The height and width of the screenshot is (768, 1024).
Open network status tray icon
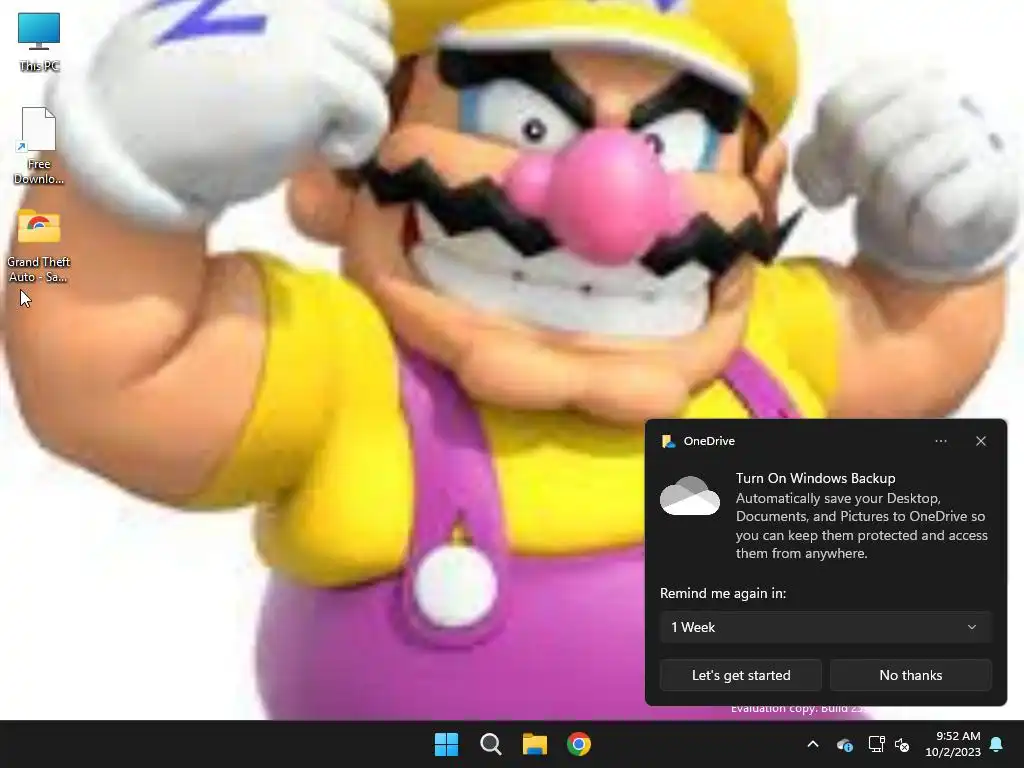tap(876, 744)
